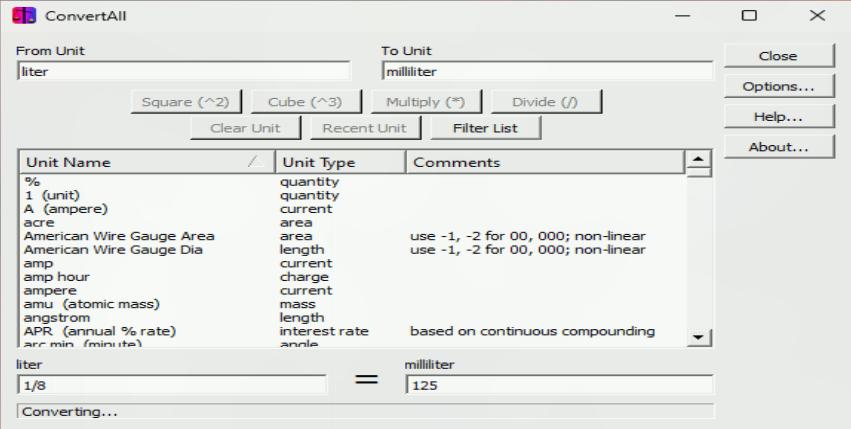Click the ConvertAll app icon in title bar

pyautogui.click(x=22, y=17)
